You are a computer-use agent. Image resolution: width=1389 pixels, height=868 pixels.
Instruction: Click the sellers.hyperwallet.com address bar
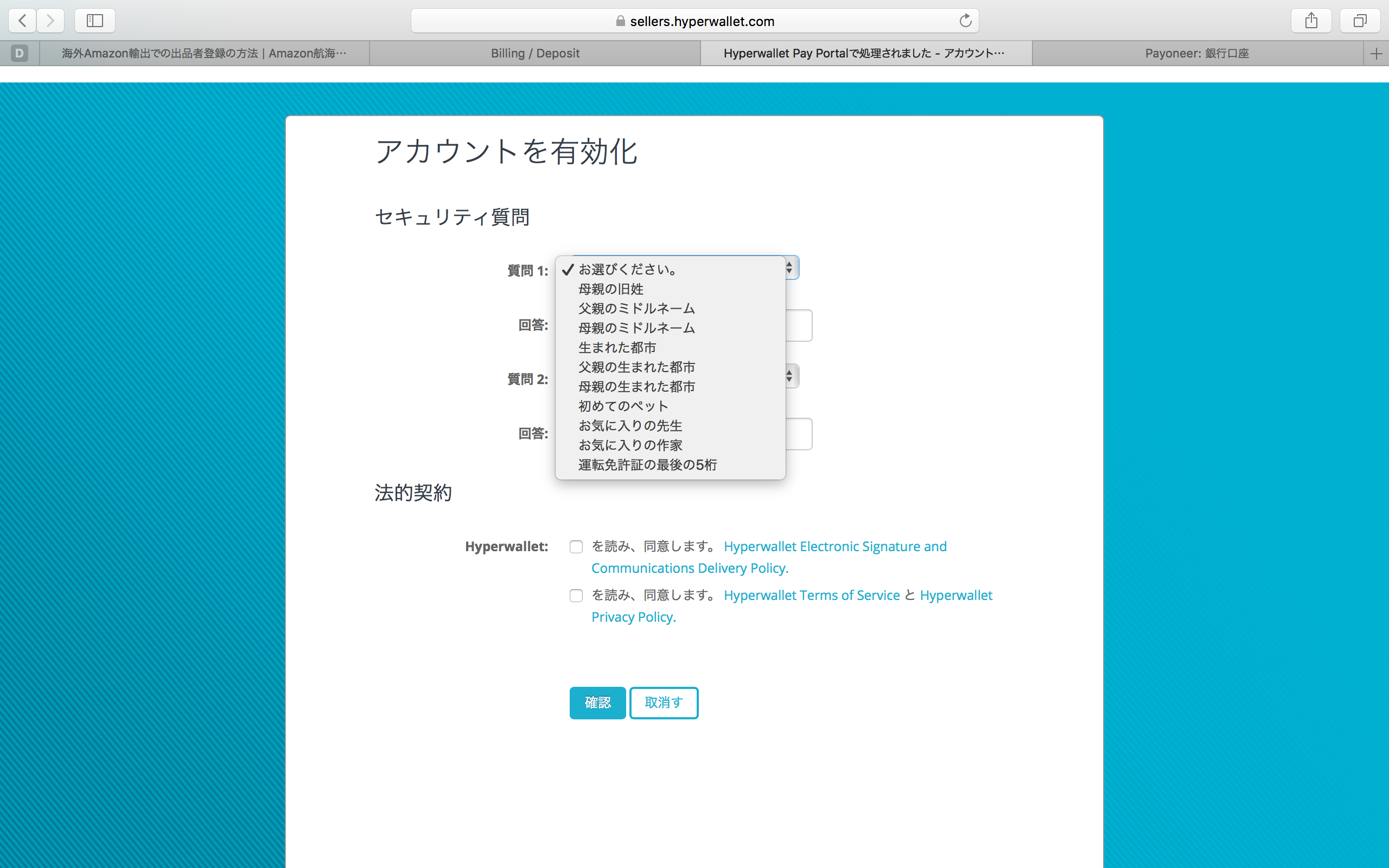(x=694, y=21)
